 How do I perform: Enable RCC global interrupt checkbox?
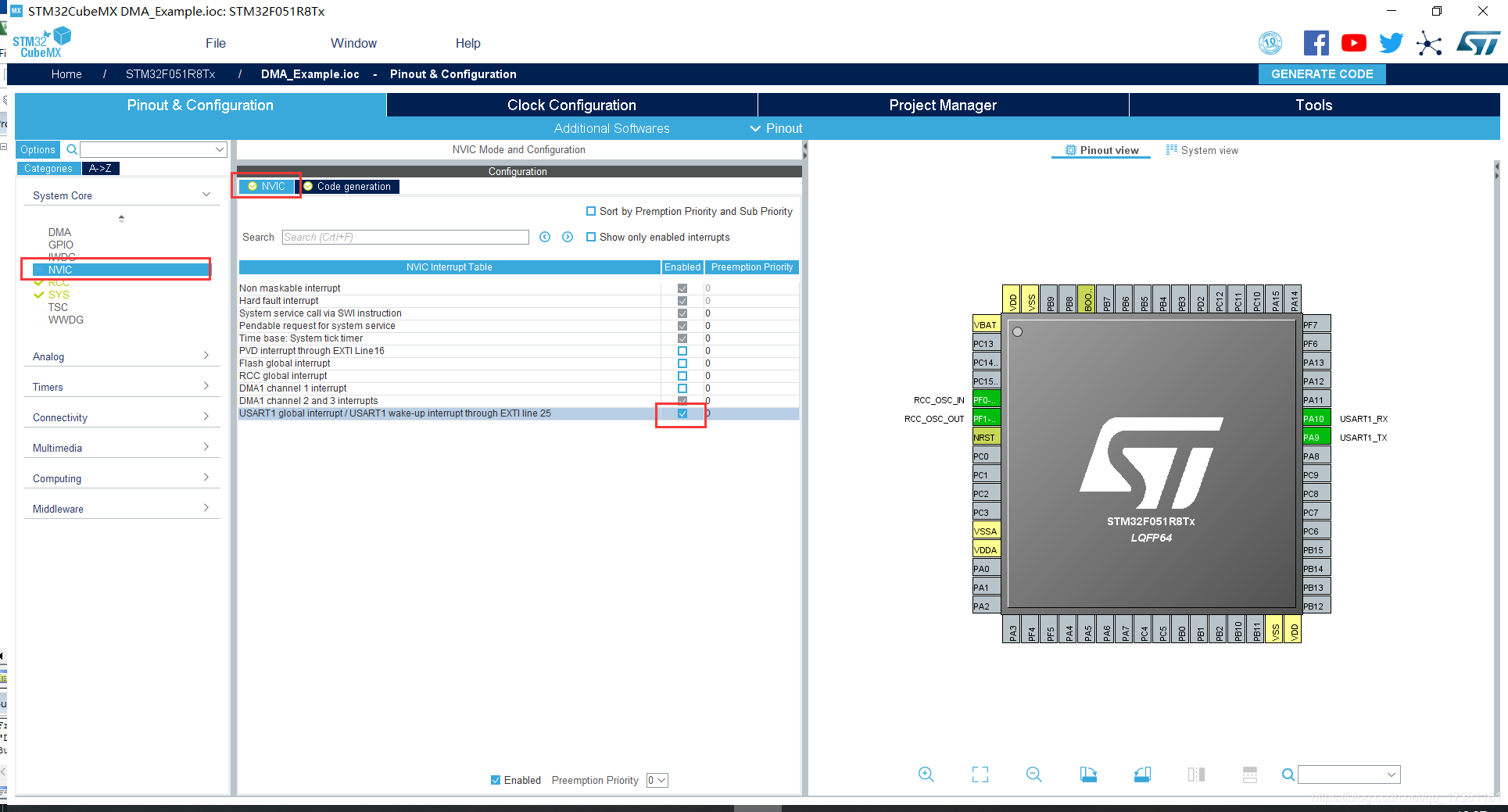click(x=682, y=376)
